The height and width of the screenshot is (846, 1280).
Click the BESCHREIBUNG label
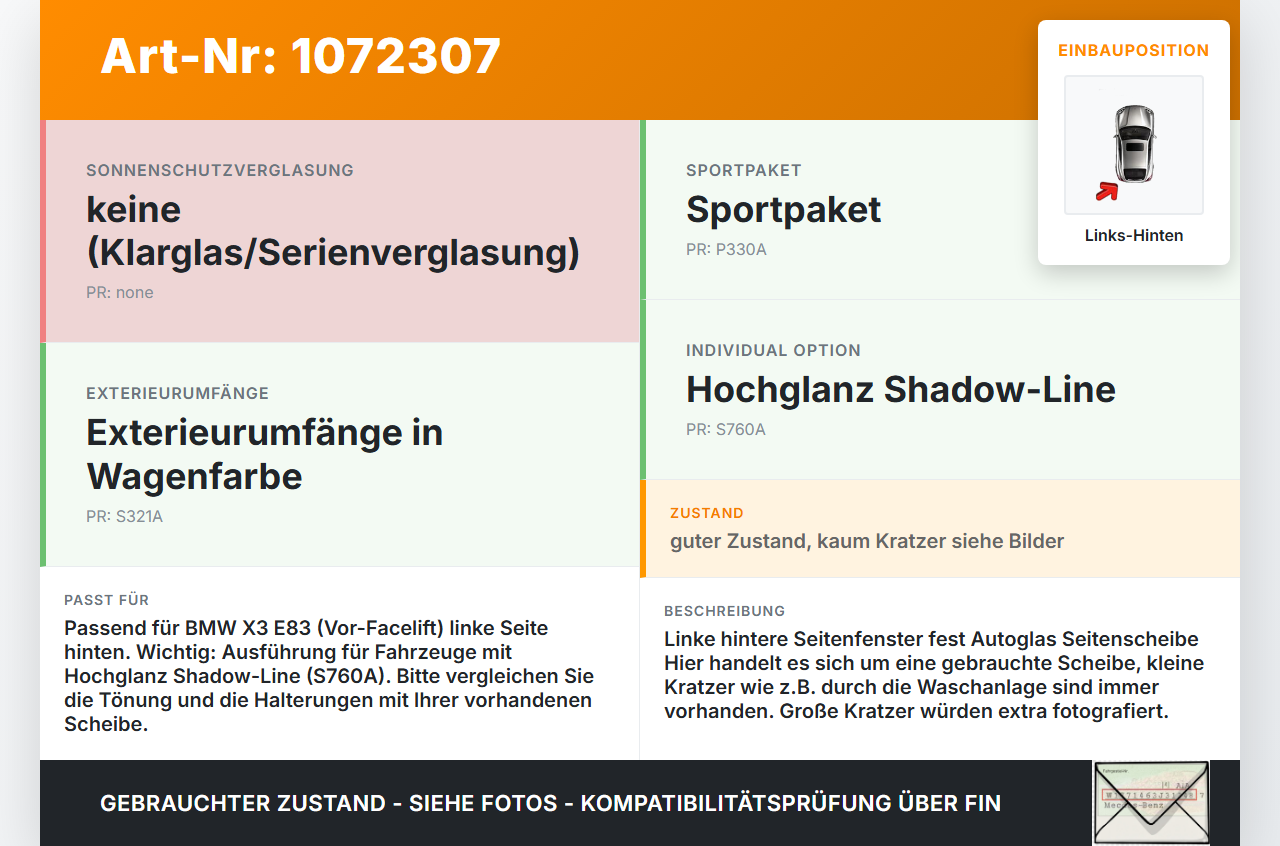pos(725,611)
